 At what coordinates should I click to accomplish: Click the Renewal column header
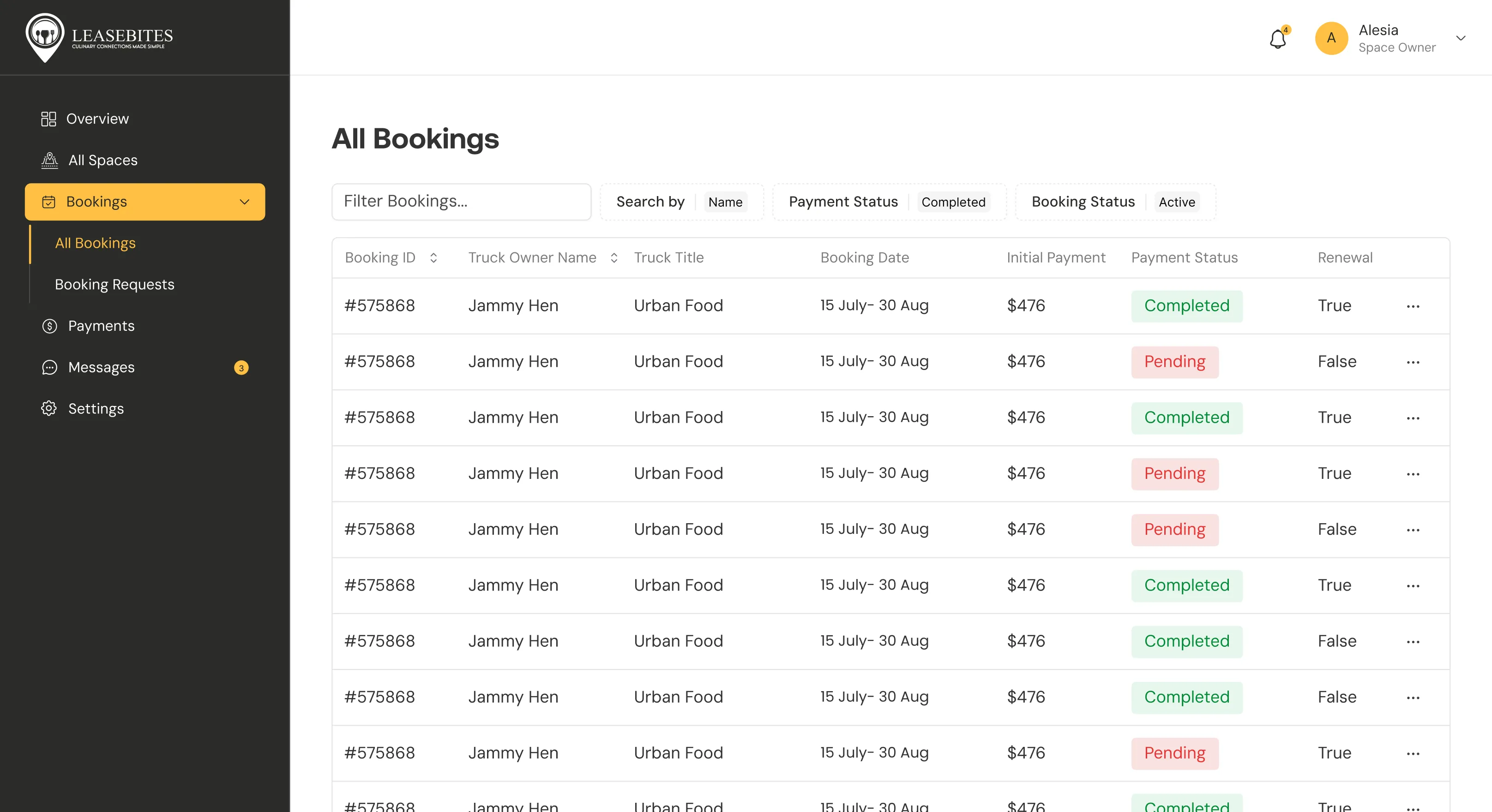1345,258
